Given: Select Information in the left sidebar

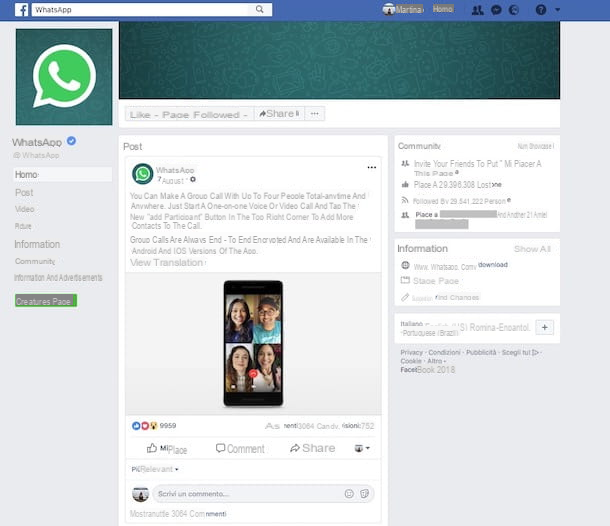Looking at the screenshot, I should [37, 244].
